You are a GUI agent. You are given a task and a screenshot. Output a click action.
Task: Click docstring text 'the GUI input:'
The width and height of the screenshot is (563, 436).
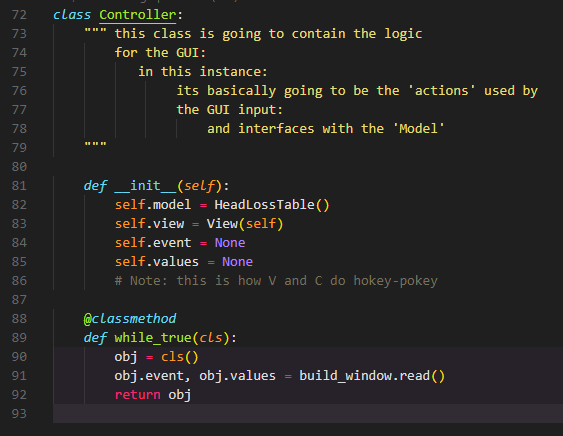[230, 110]
